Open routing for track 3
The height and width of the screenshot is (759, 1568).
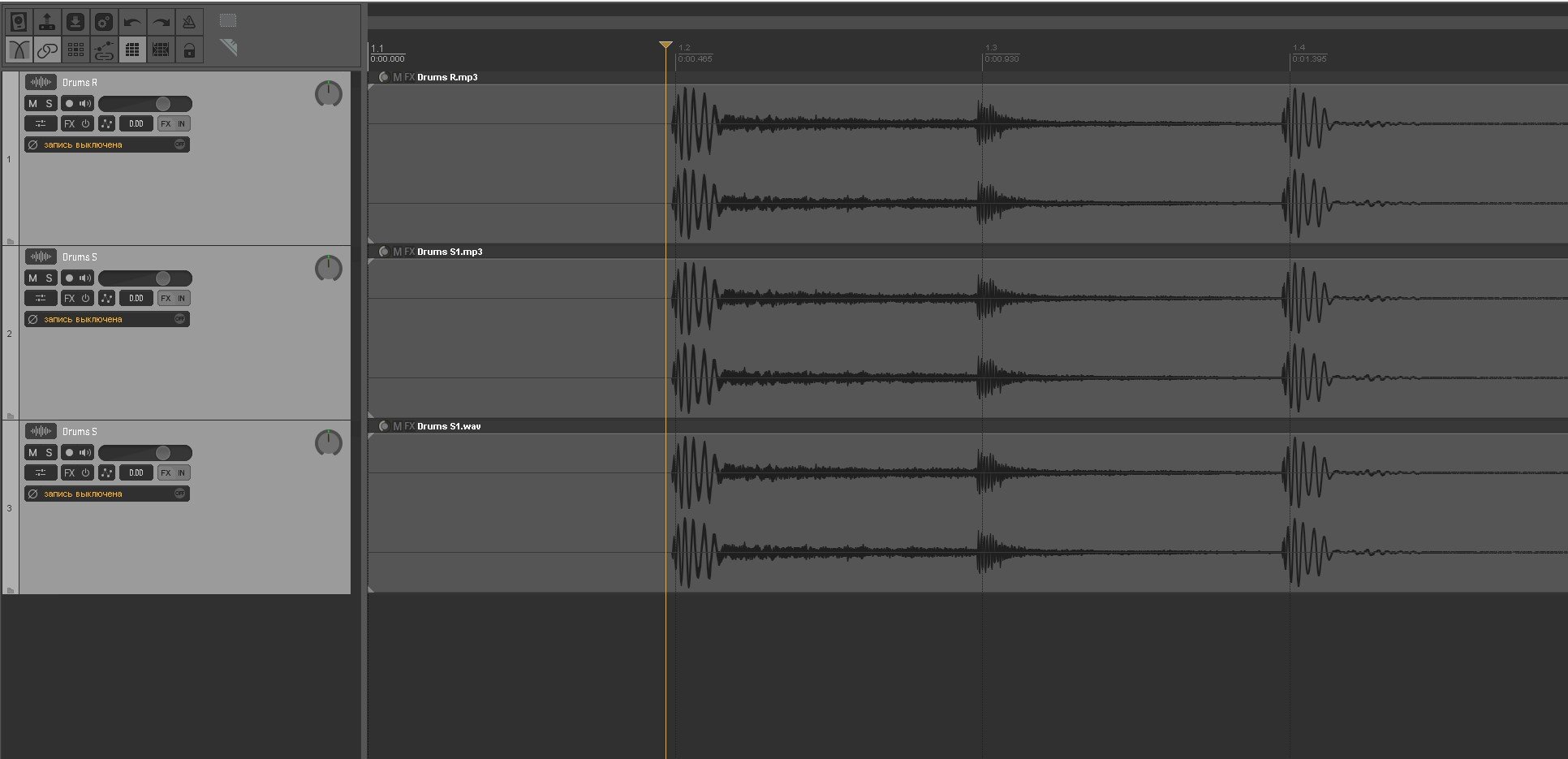click(x=41, y=472)
